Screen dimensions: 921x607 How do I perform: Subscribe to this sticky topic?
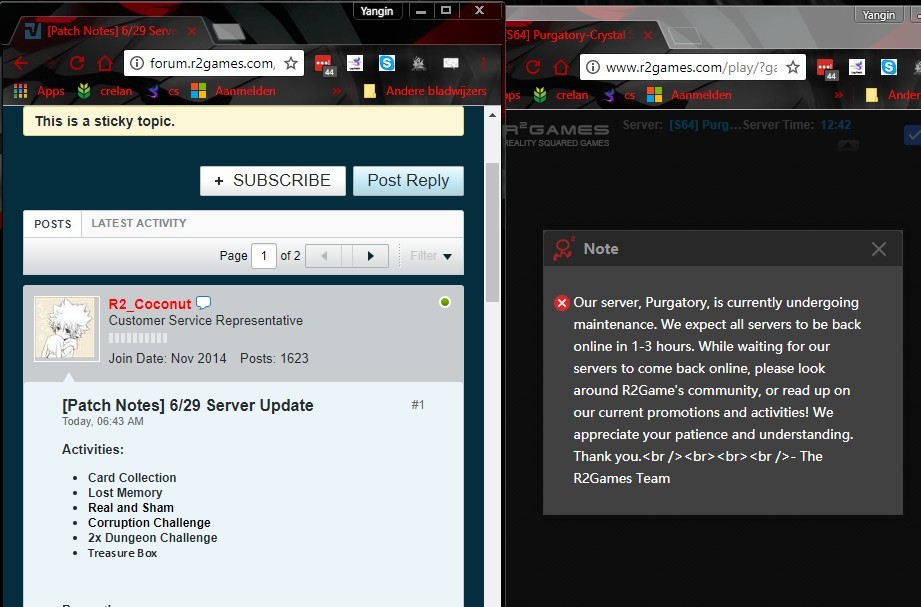tap(273, 181)
